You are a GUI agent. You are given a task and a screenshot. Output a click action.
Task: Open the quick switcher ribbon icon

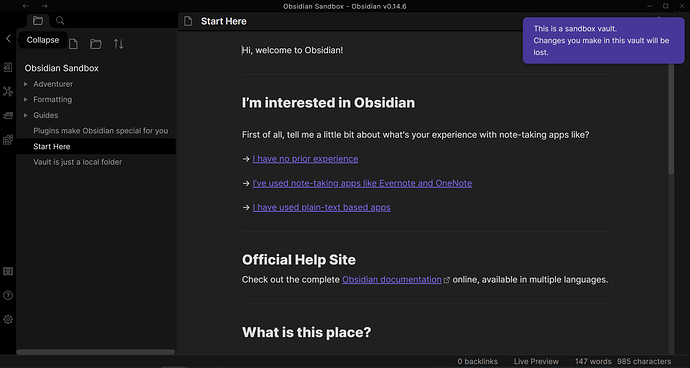click(x=8, y=67)
